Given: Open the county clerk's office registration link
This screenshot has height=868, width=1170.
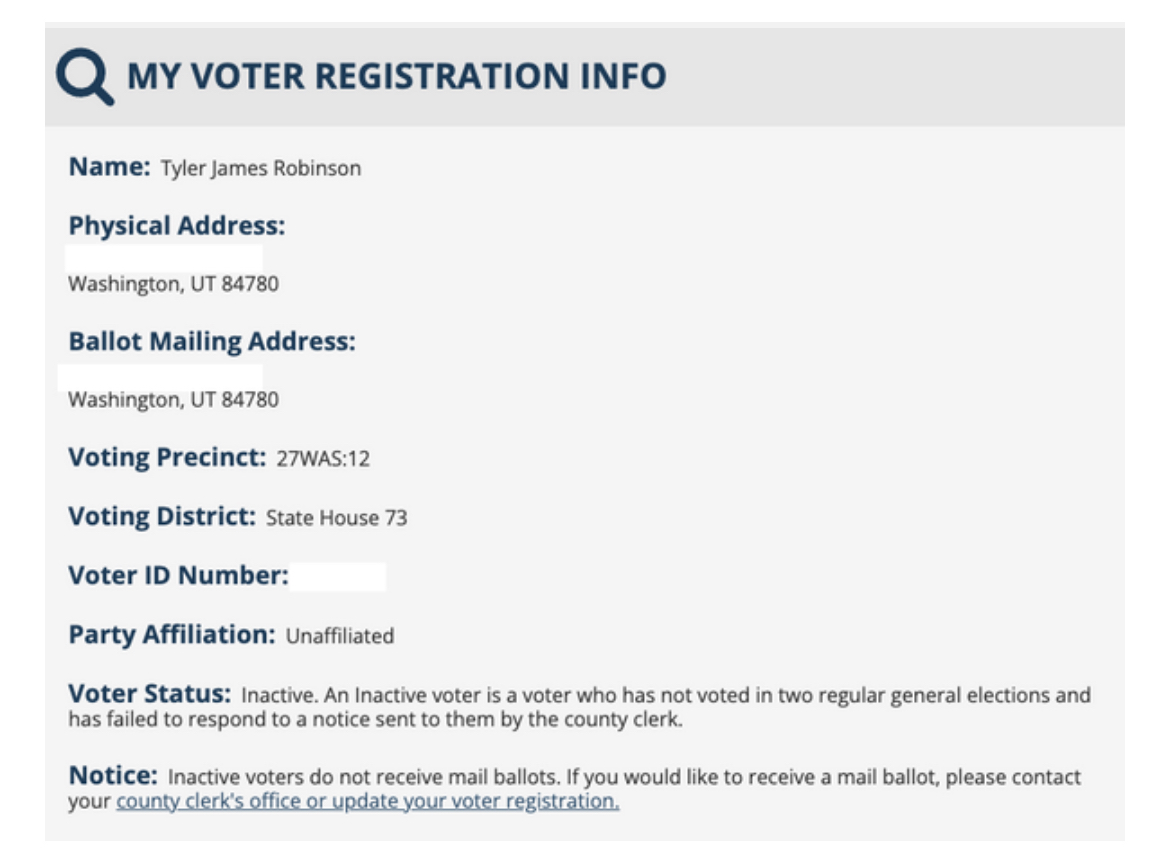Looking at the screenshot, I should (x=368, y=801).
